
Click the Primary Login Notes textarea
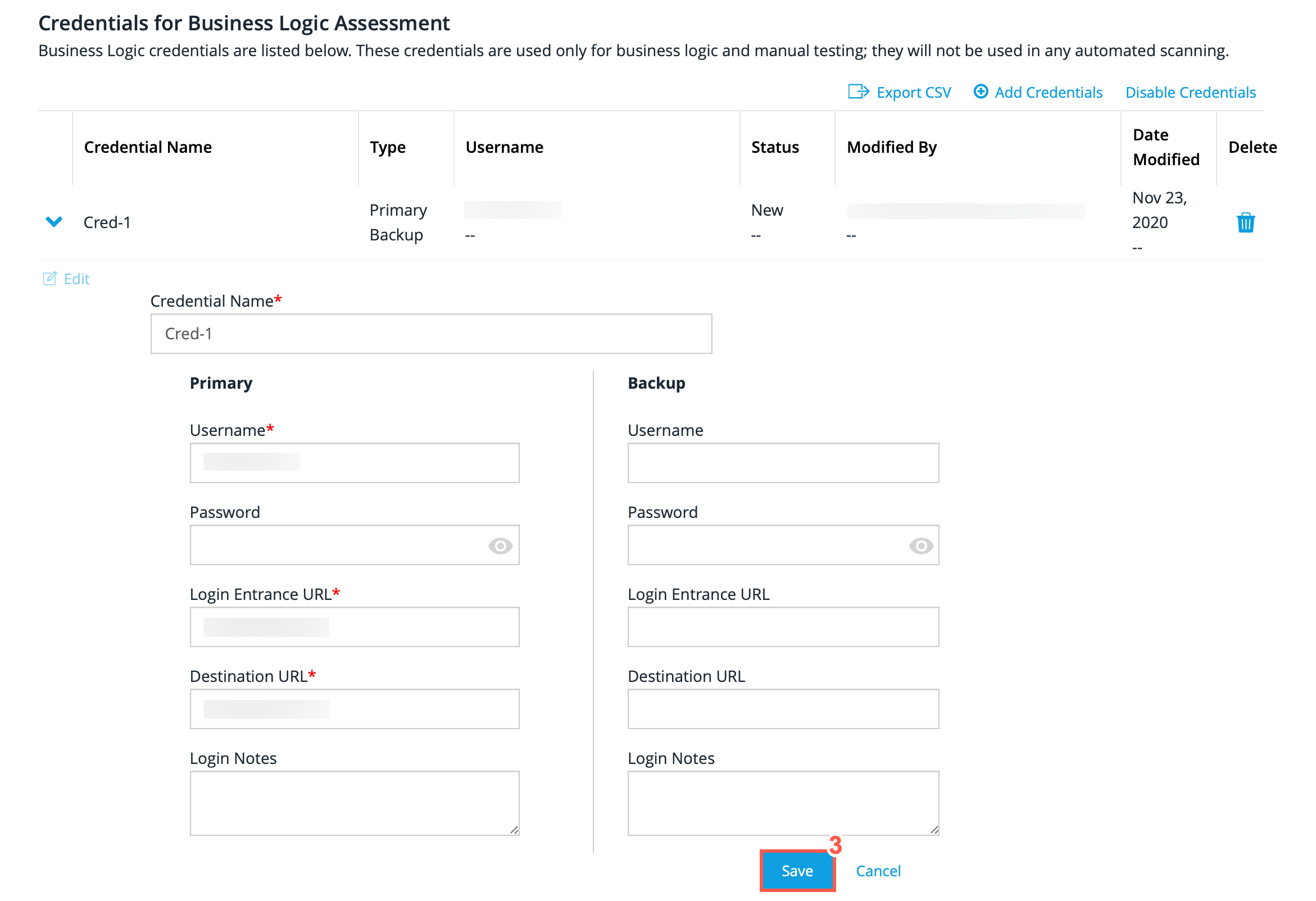[355, 803]
